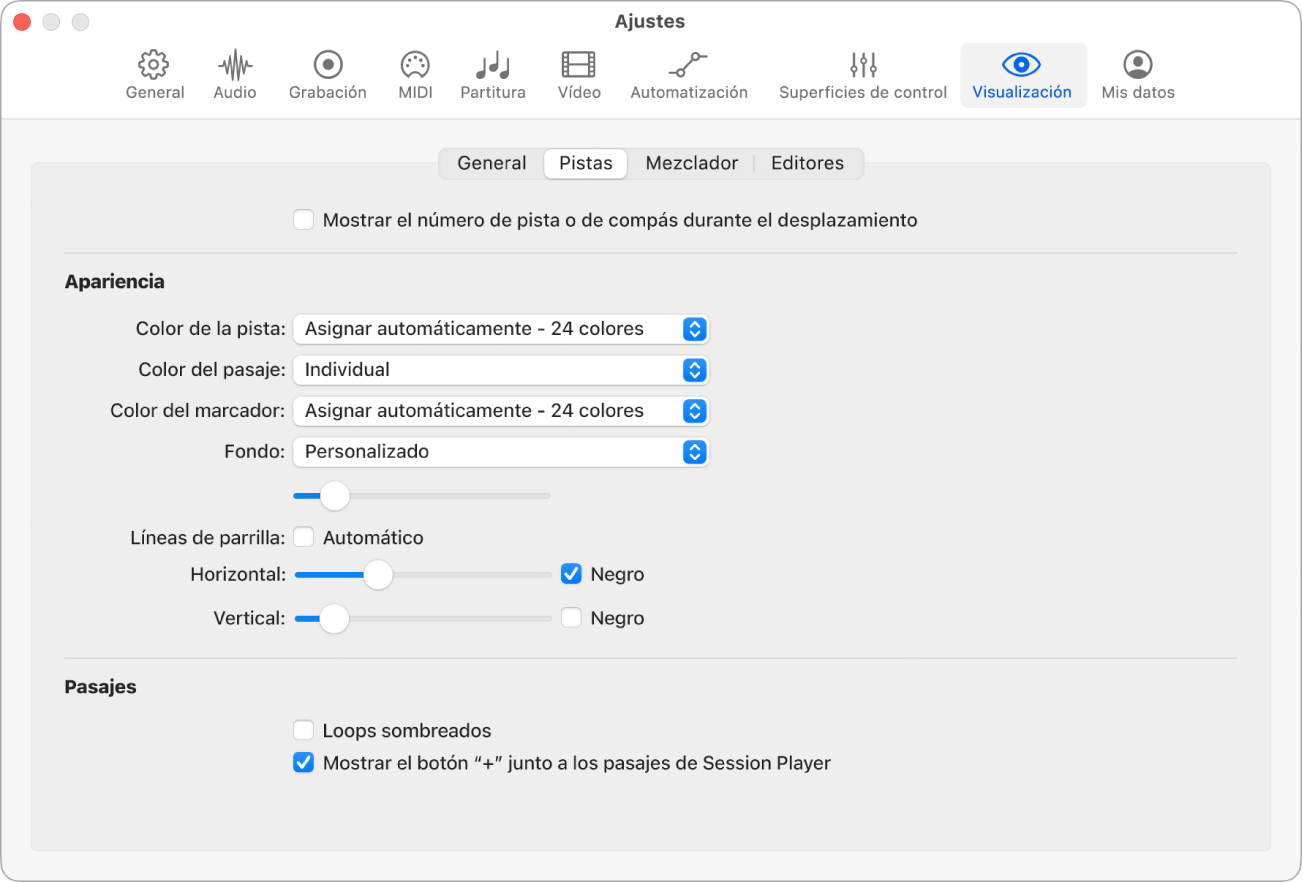Expand the Color del pasaje menu
Viewport: 1303px width, 883px height.
coord(500,370)
